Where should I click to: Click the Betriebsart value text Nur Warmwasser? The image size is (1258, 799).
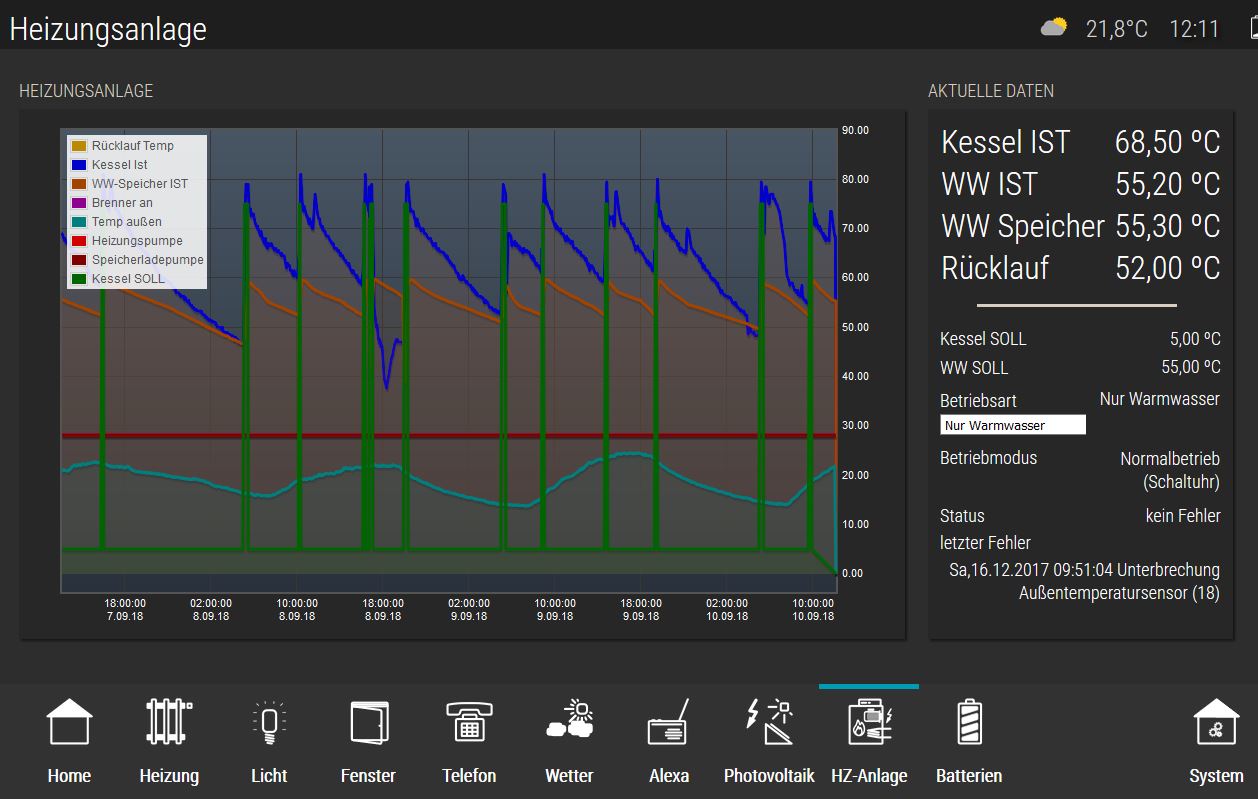coord(1160,399)
